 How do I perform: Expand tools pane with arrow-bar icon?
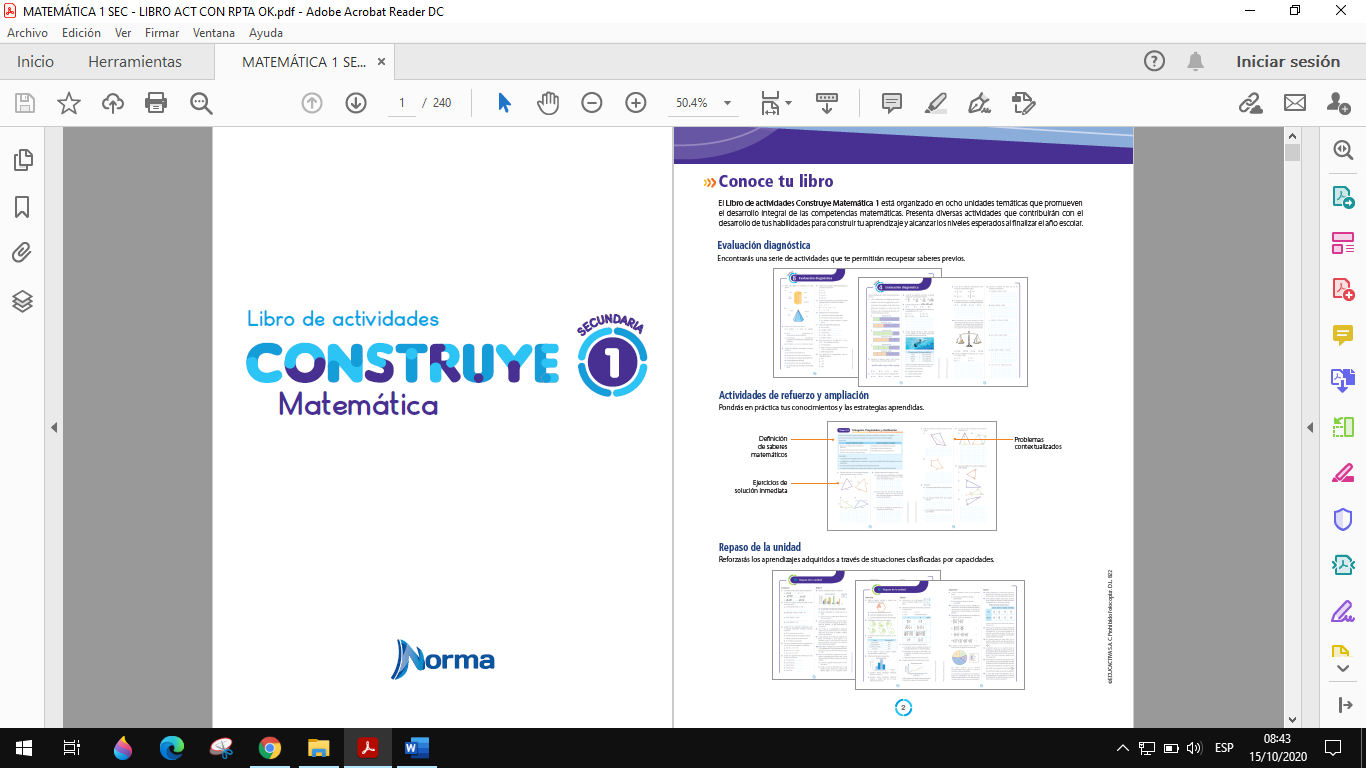[x=1344, y=706]
